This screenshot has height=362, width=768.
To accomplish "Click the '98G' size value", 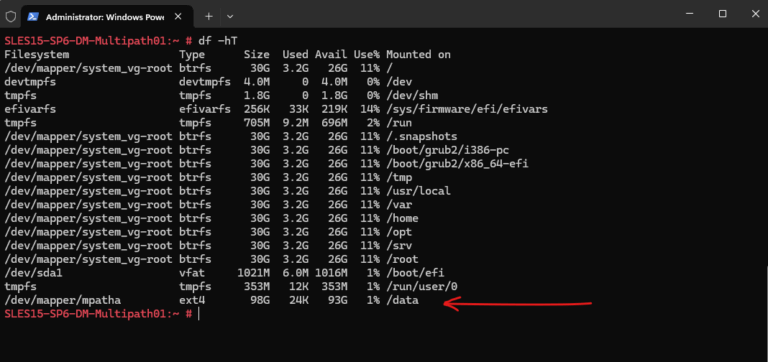I will coord(260,300).
